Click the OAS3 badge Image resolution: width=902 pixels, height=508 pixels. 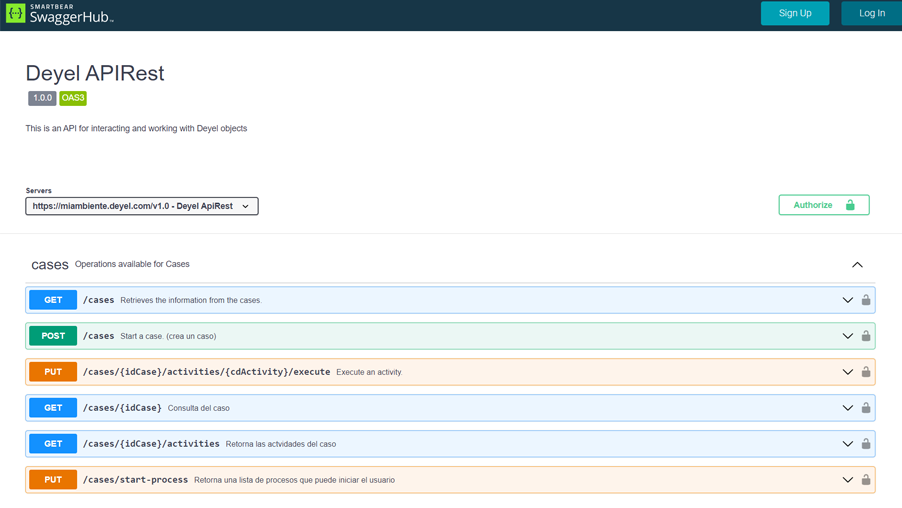click(73, 98)
